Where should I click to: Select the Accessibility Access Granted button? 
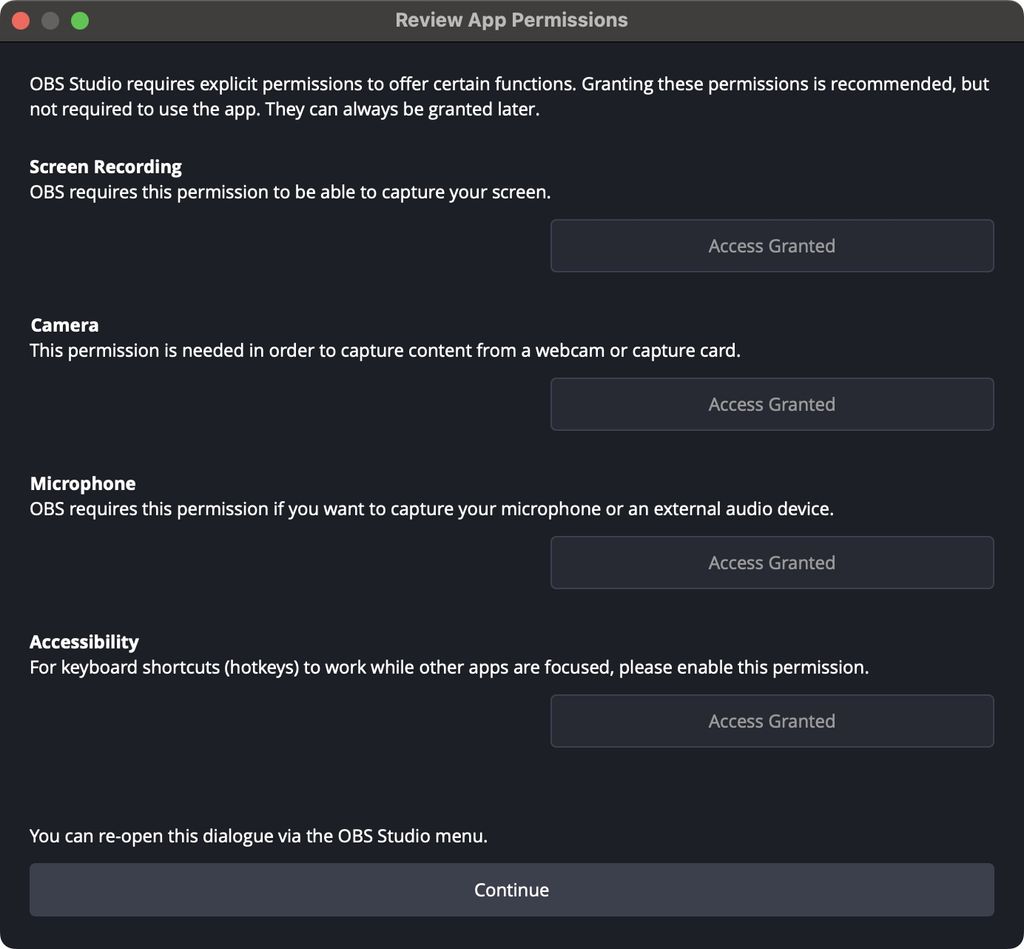[771, 721]
